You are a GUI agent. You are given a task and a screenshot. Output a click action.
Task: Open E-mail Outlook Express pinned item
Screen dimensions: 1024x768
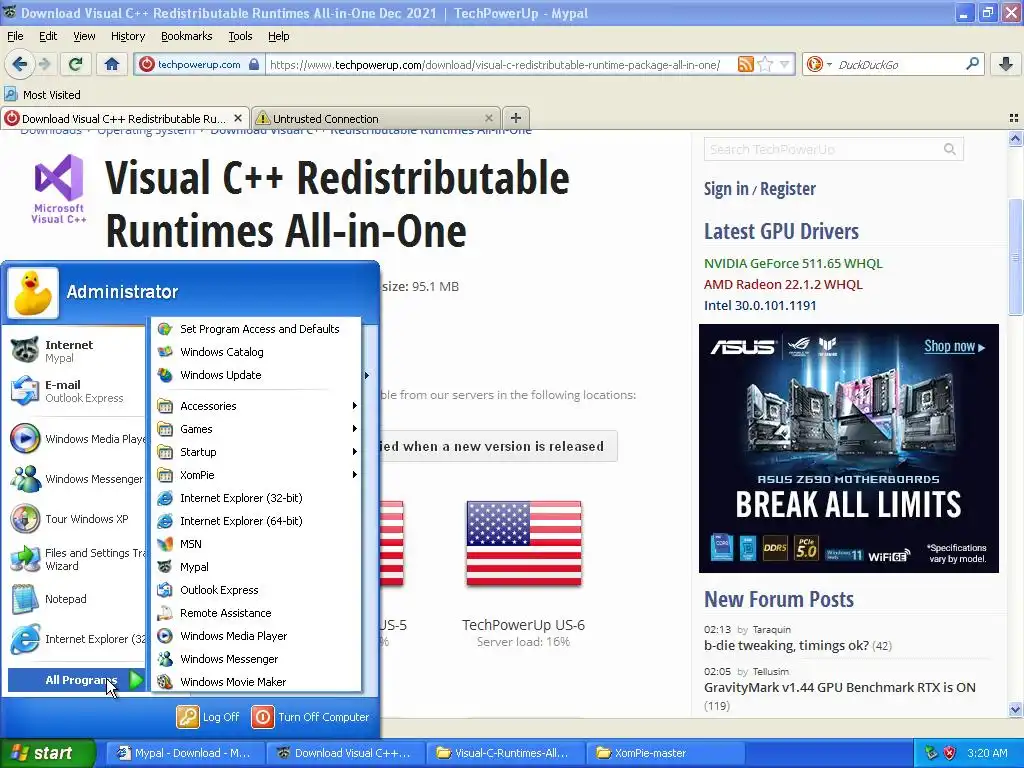[x=74, y=391]
